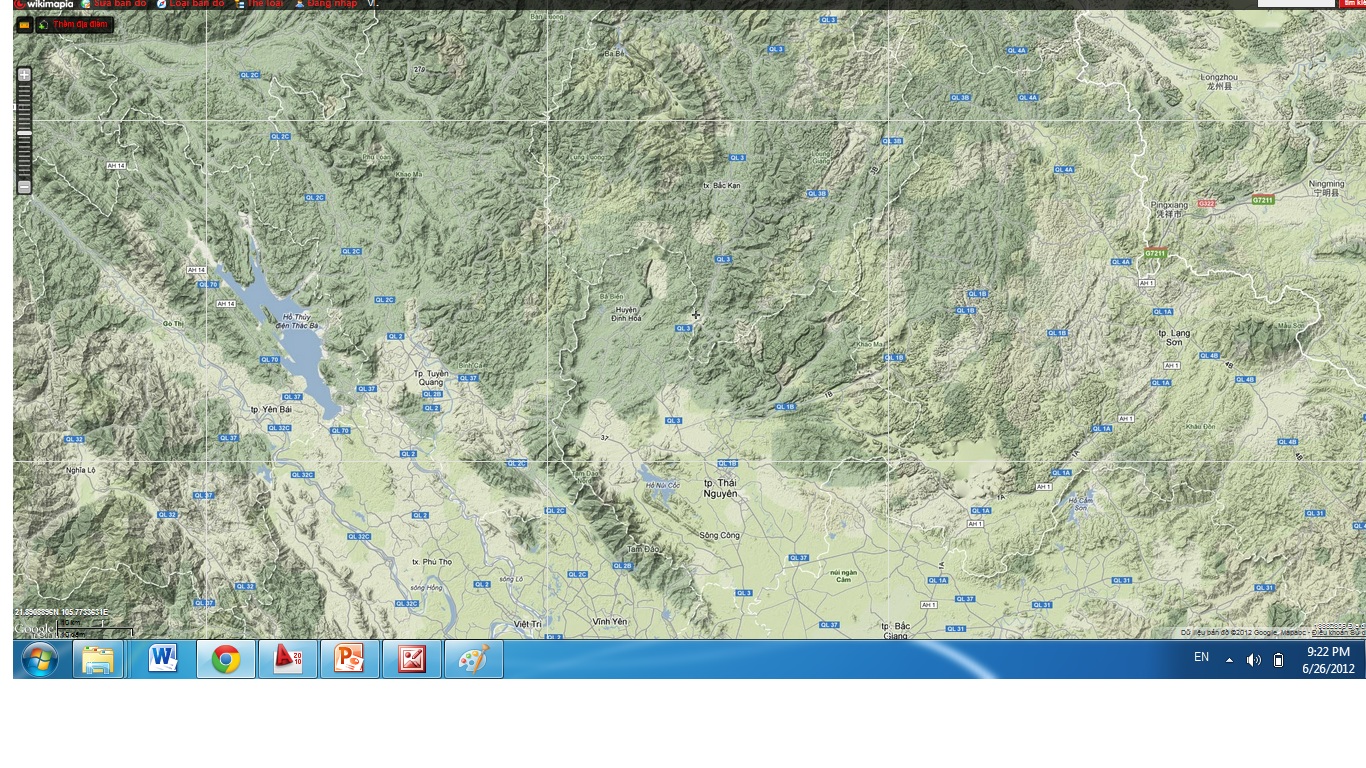
Task: Click the small yellow ruler icon button
Action: 24,24
